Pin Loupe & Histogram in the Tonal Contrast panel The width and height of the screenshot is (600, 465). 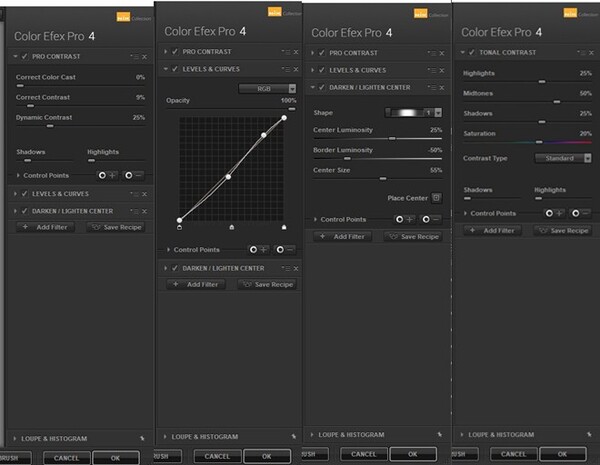(x=589, y=435)
